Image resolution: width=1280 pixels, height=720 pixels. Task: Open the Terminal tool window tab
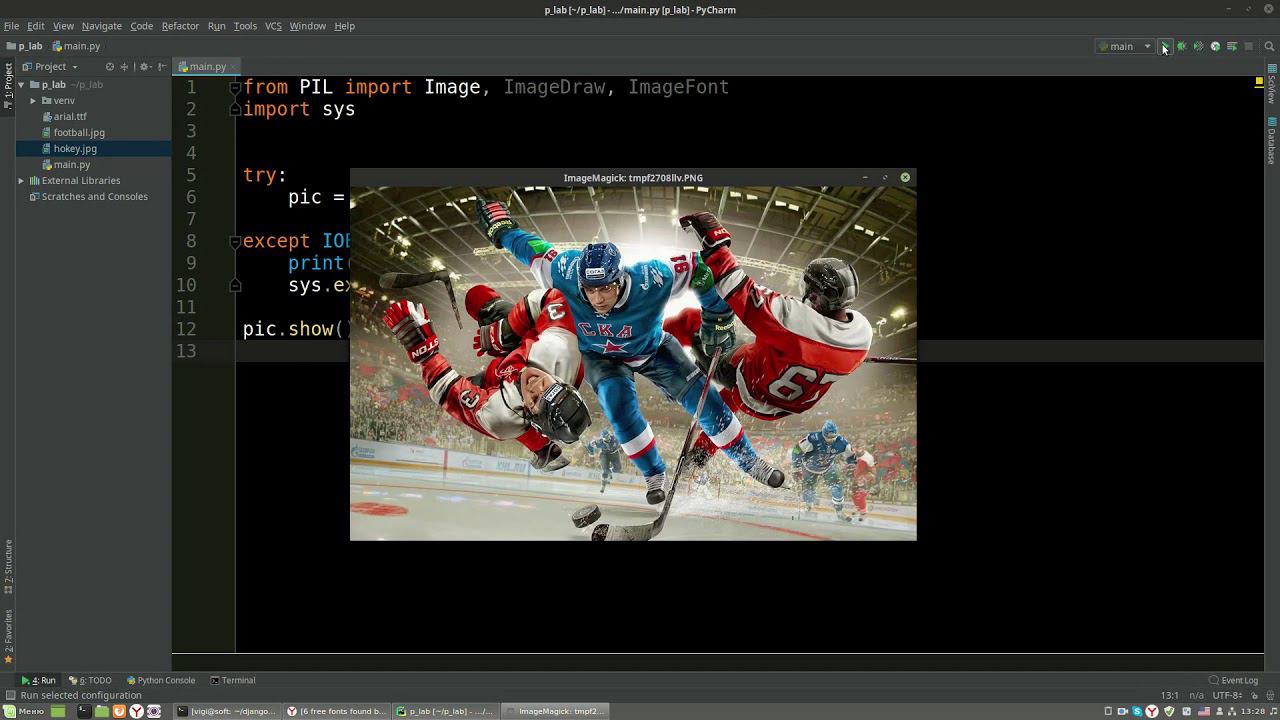tap(233, 681)
